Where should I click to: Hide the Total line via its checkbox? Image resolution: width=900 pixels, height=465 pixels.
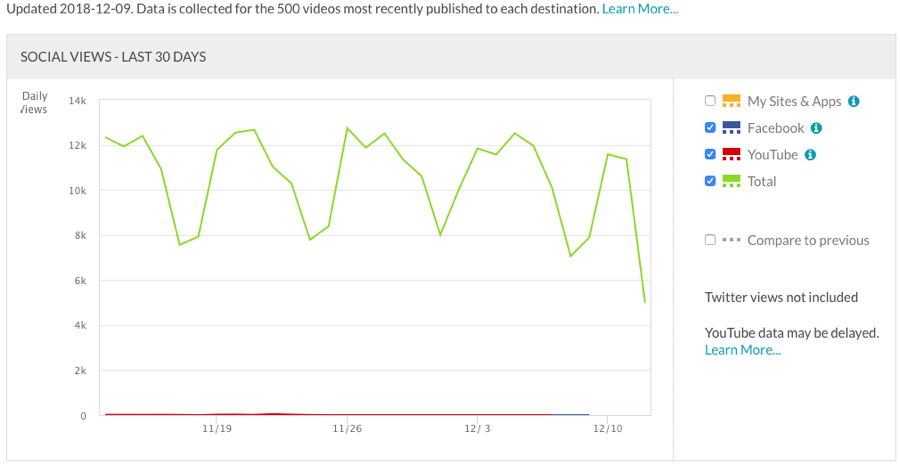pos(710,182)
